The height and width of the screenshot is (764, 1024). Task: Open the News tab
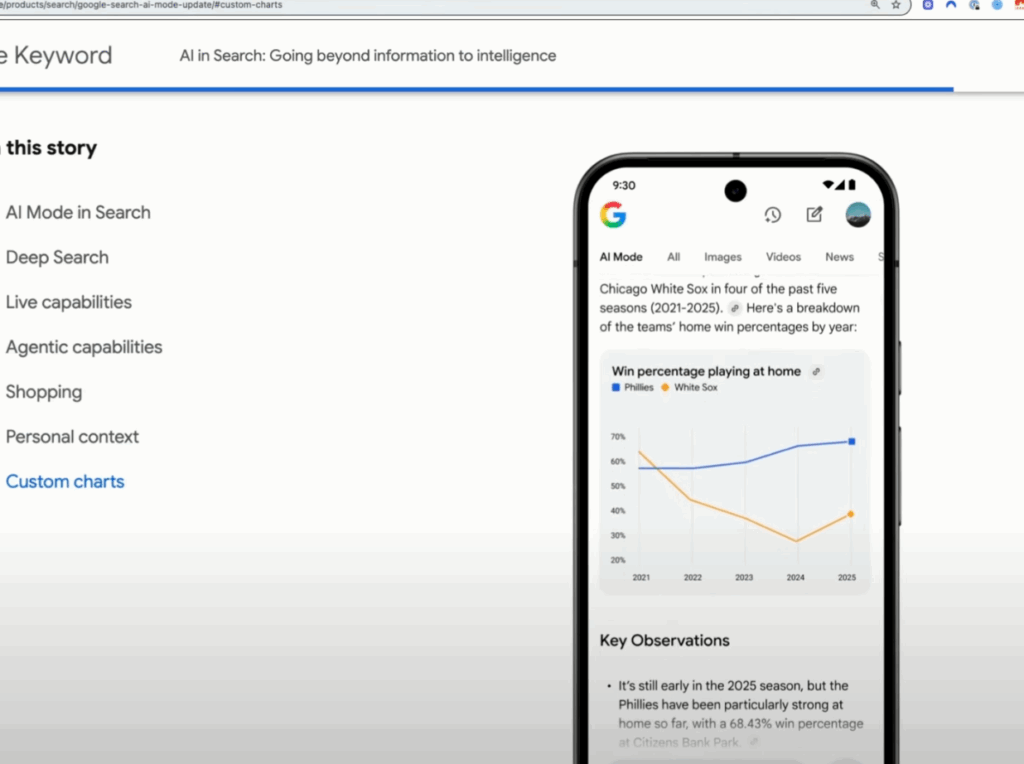[x=839, y=257]
